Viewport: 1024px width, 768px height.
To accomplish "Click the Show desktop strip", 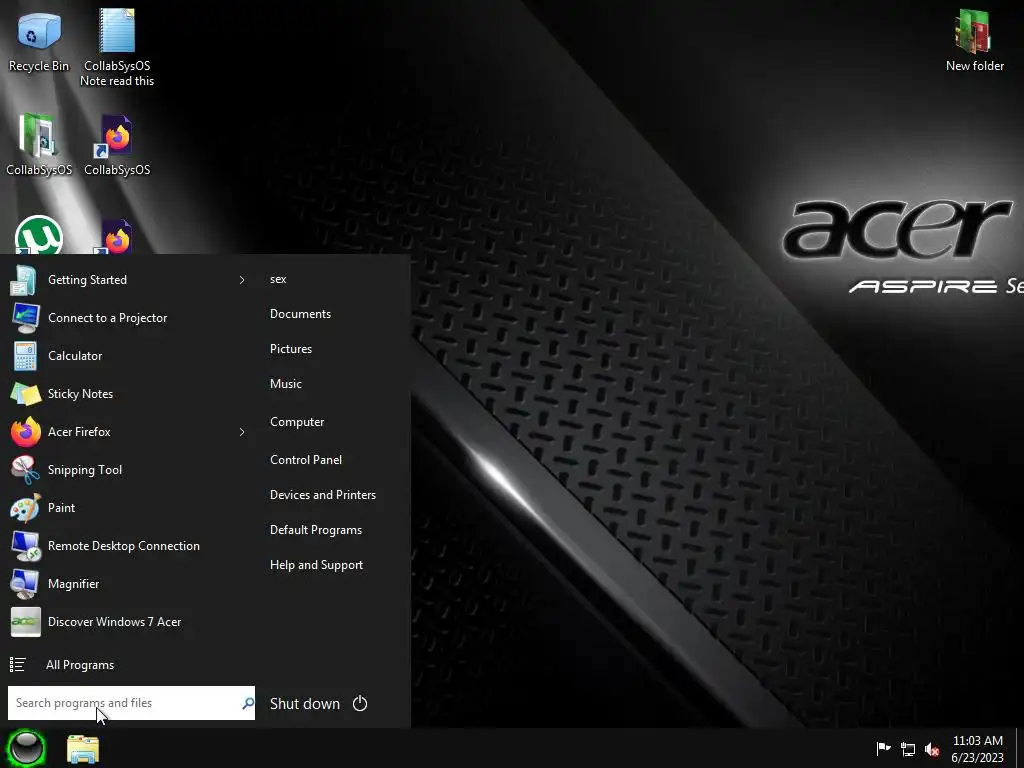I will coord(1019,748).
